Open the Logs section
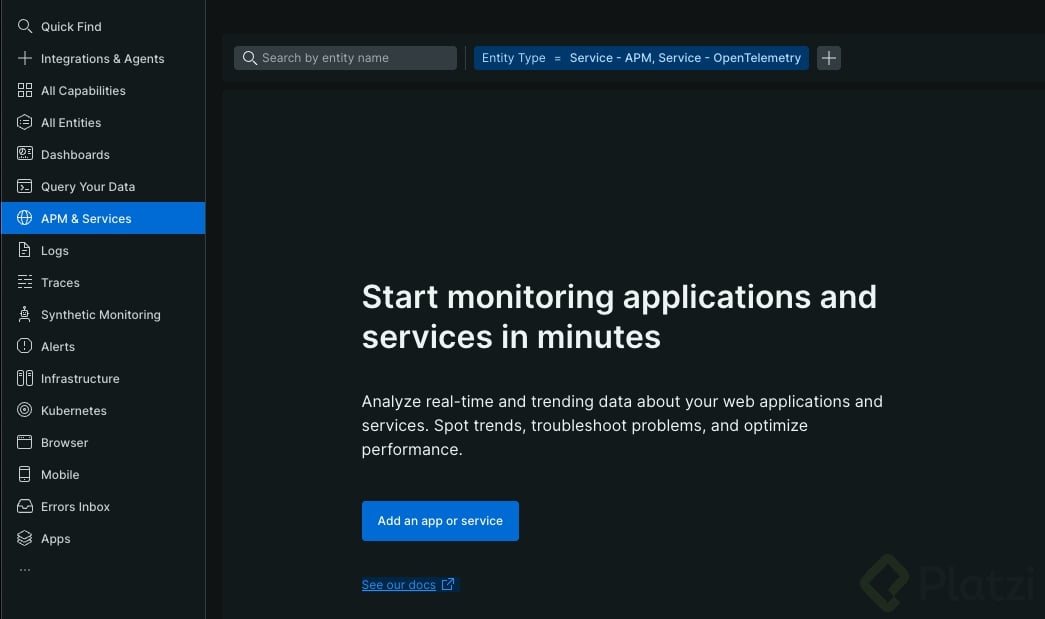 [103, 250]
